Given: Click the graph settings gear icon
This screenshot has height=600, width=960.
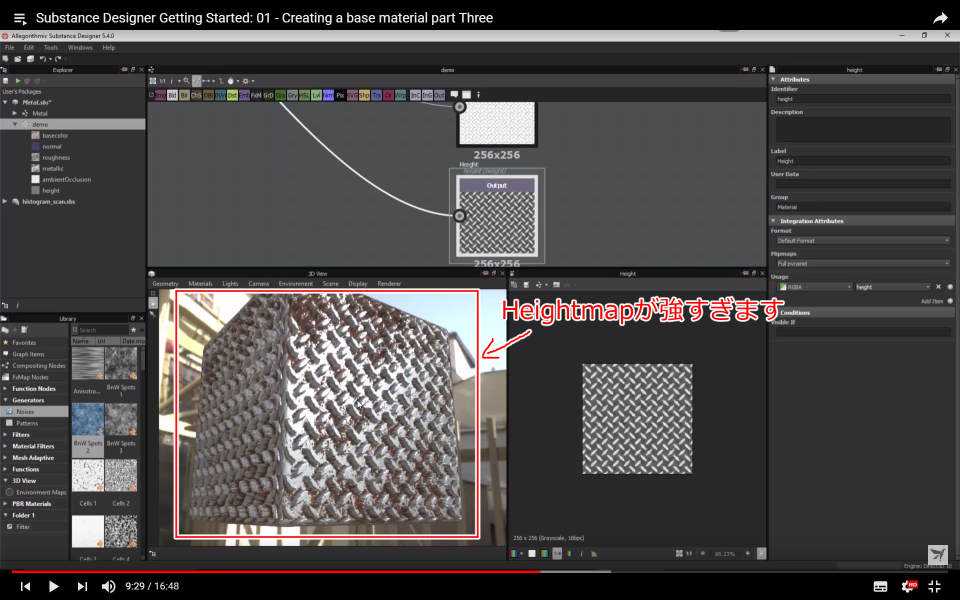Looking at the screenshot, I should click(246, 81).
